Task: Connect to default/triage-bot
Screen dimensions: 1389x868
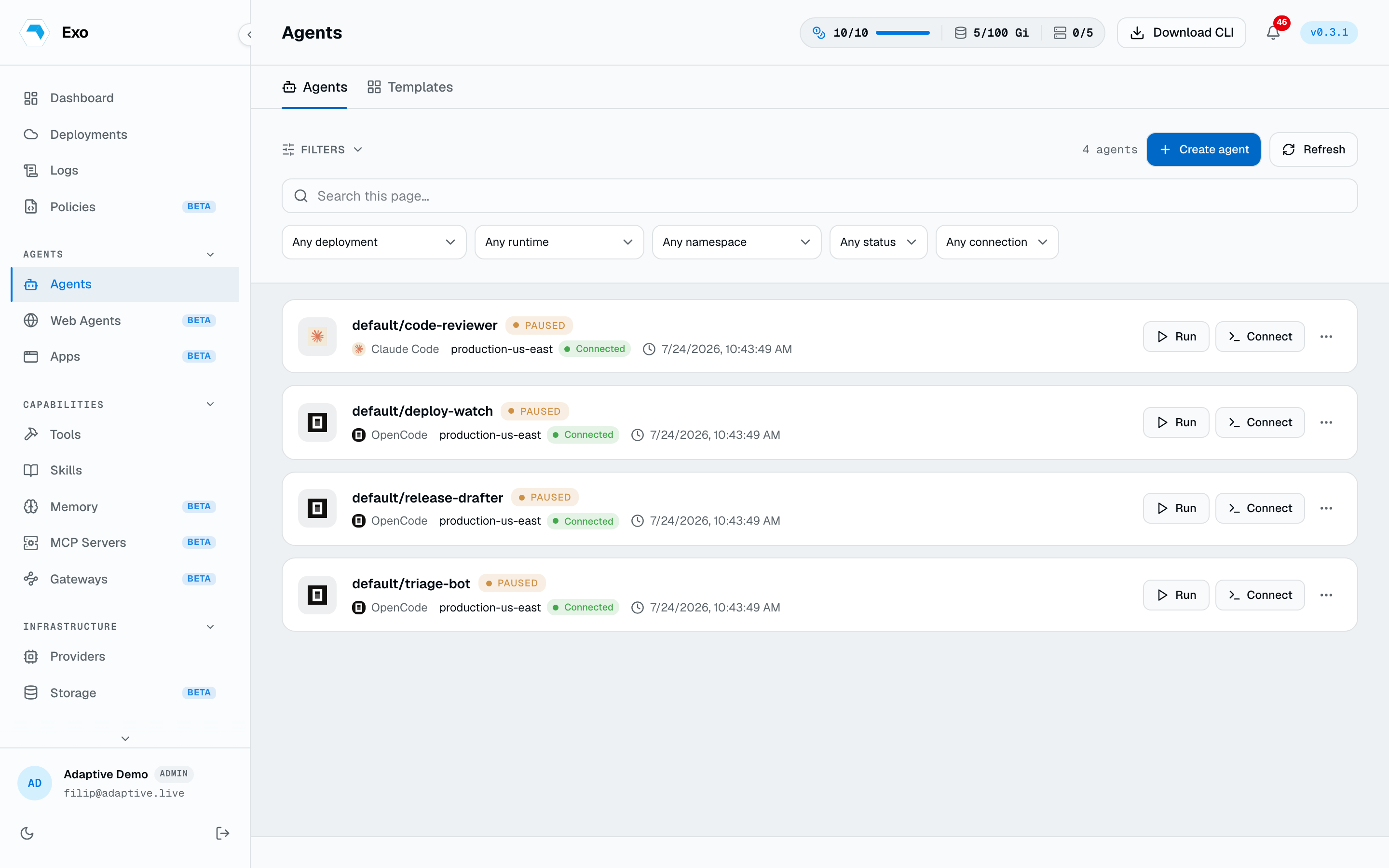Action: pos(1260,595)
